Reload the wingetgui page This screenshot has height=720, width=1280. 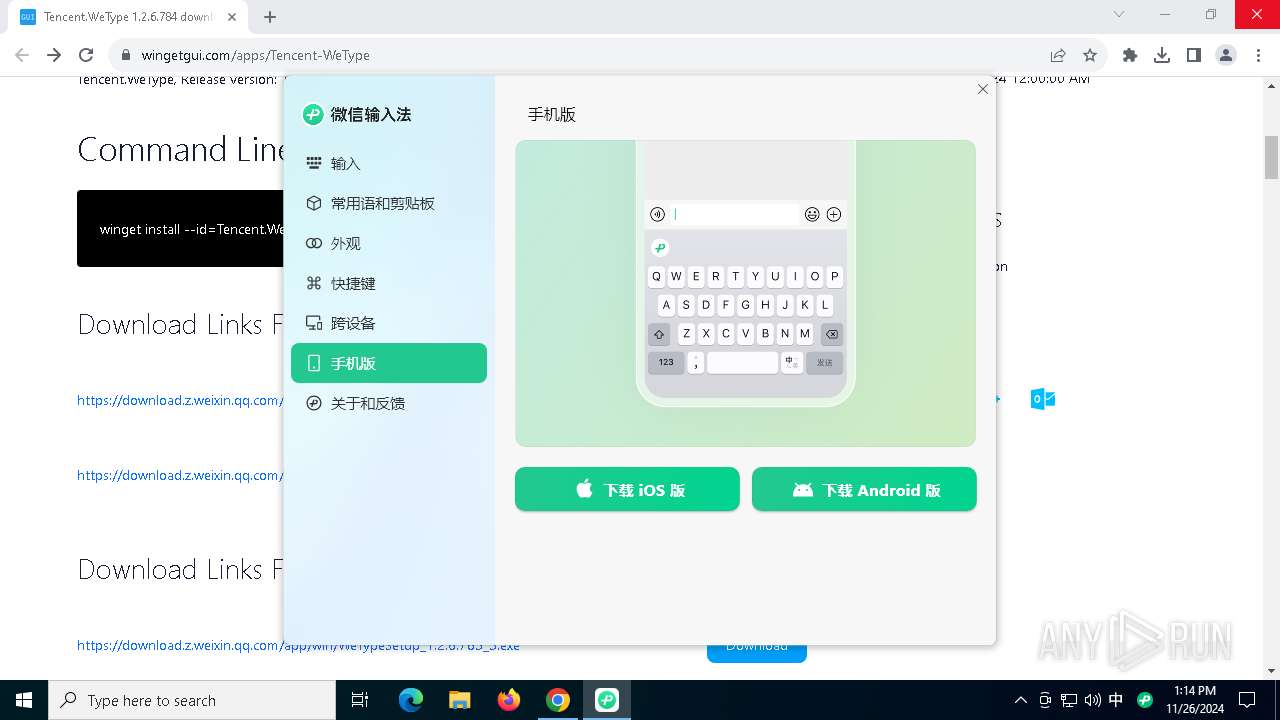click(x=86, y=55)
